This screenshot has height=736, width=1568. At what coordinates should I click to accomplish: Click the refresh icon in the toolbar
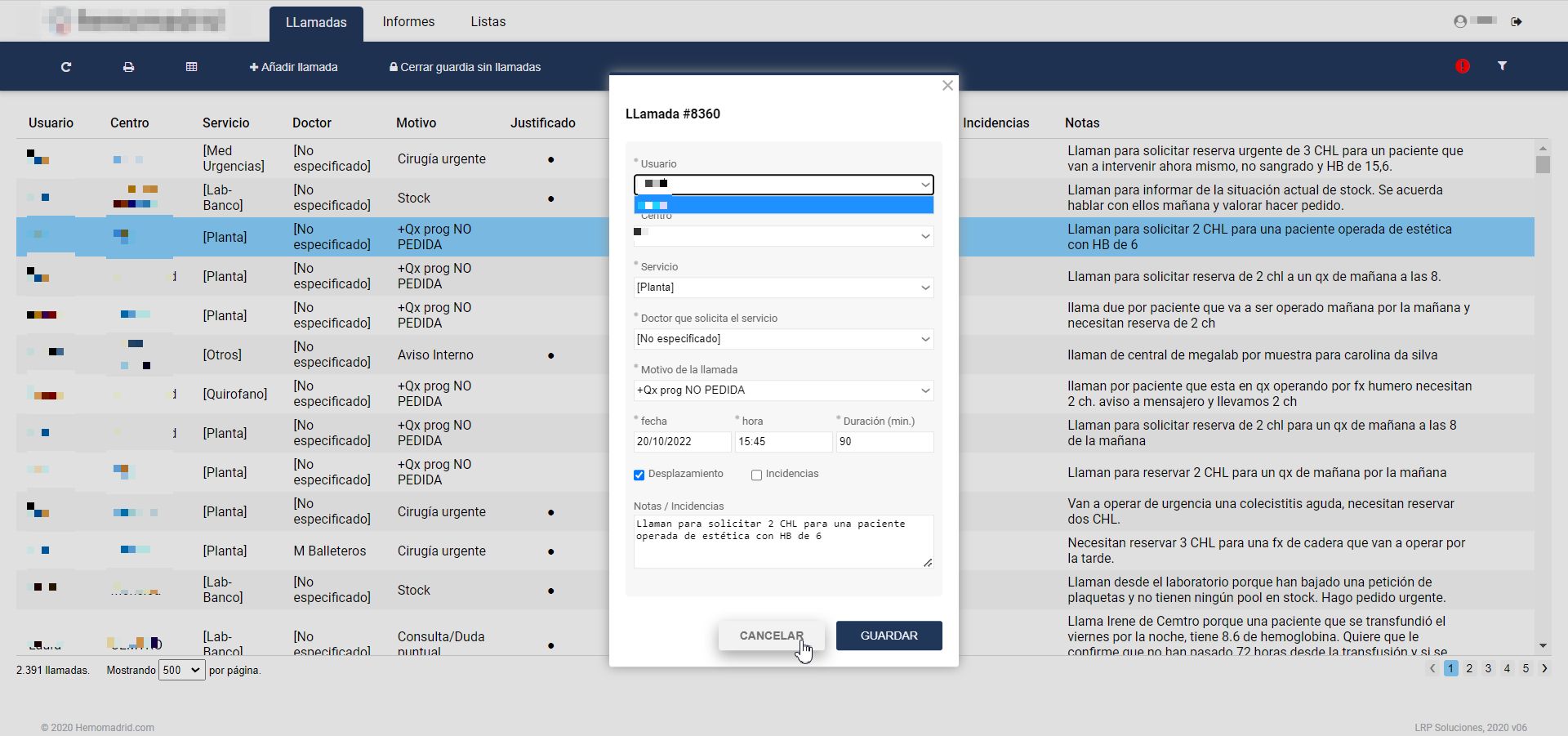click(x=66, y=67)
